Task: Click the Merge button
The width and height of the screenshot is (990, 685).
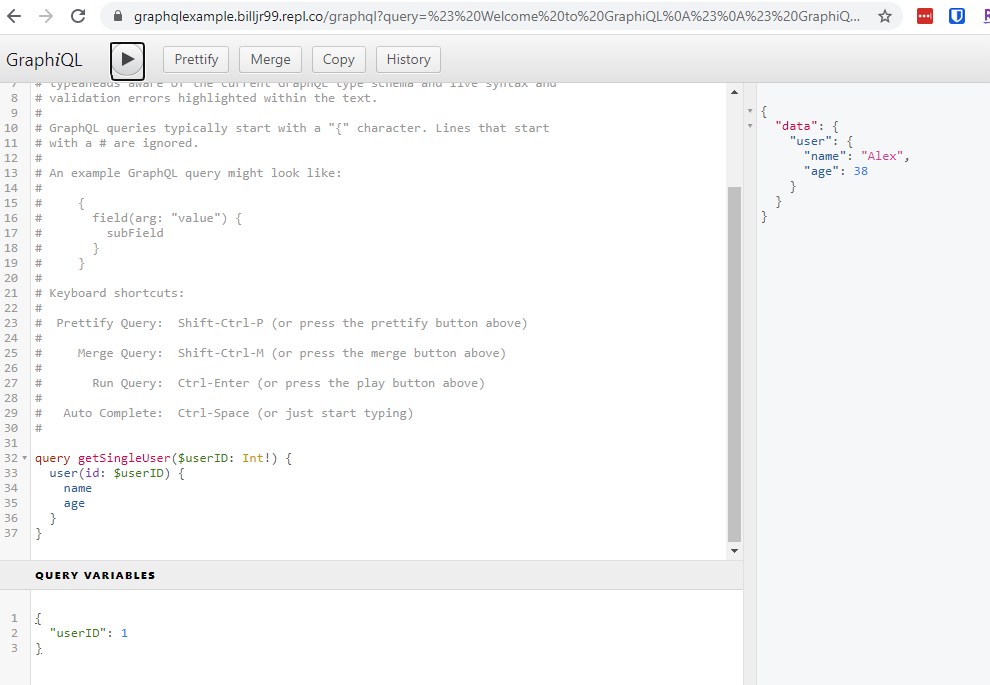Action: (x=270, y=60)
